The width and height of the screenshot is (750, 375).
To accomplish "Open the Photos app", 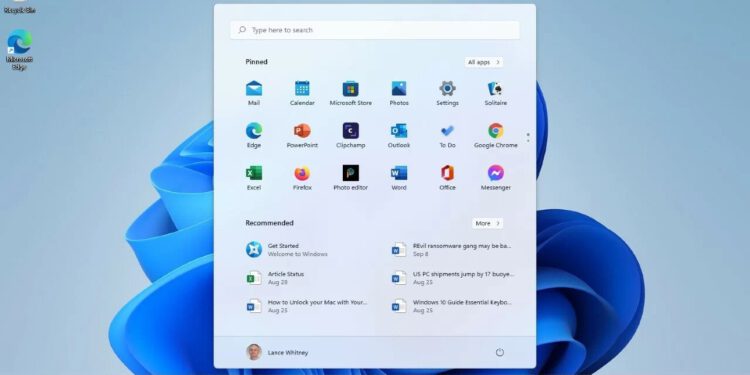I will coord(399,93).
